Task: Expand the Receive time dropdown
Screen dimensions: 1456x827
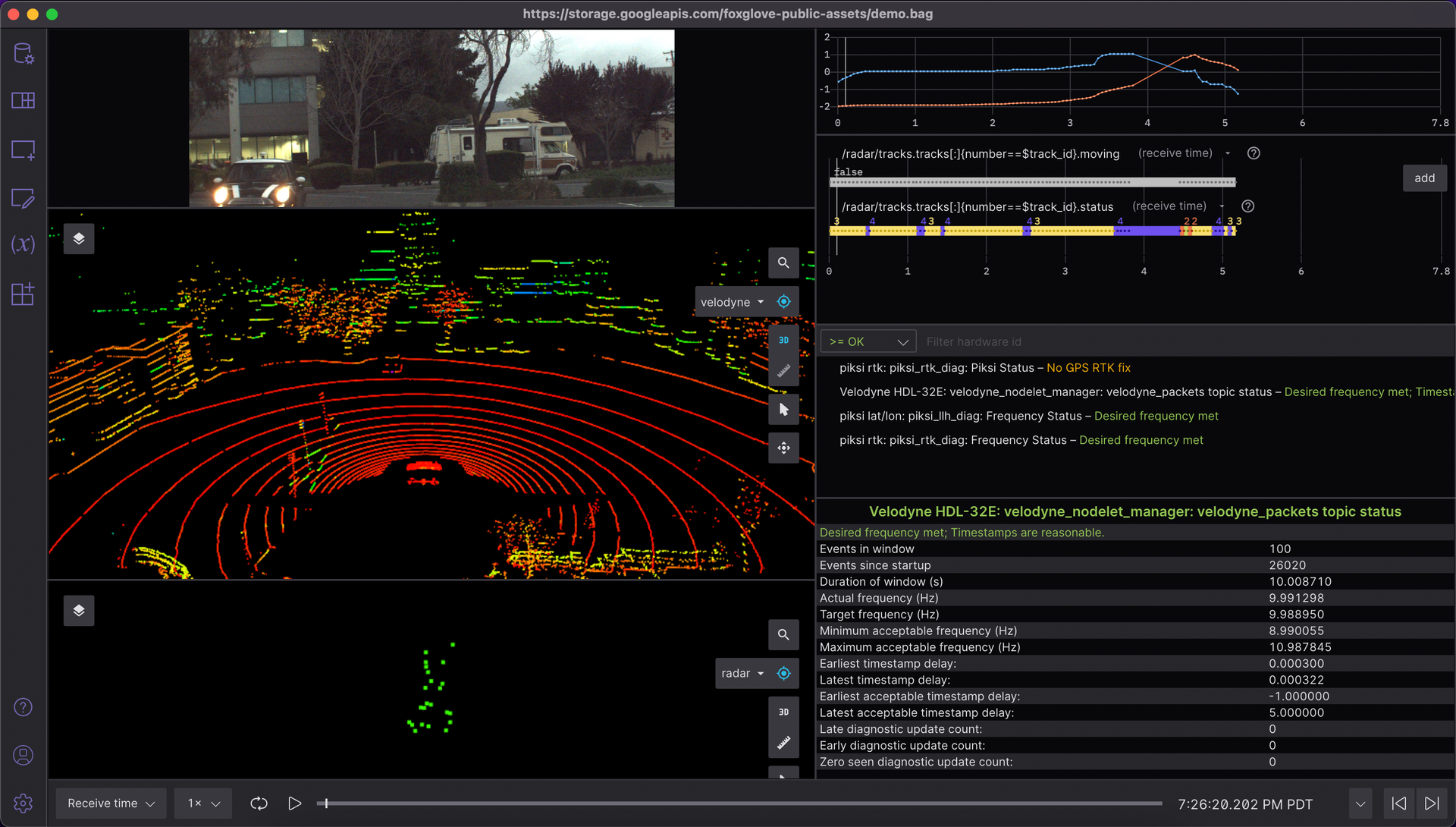Action: [111, 803]
